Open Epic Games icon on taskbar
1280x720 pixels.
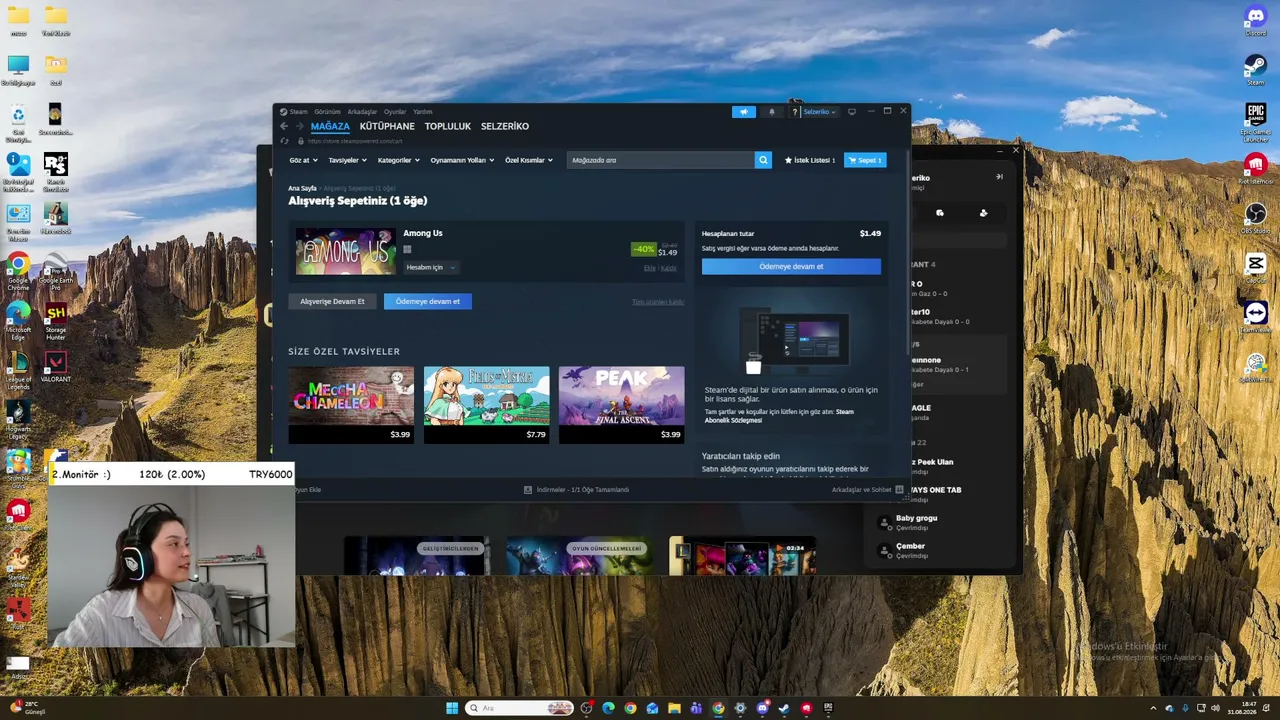828,708
